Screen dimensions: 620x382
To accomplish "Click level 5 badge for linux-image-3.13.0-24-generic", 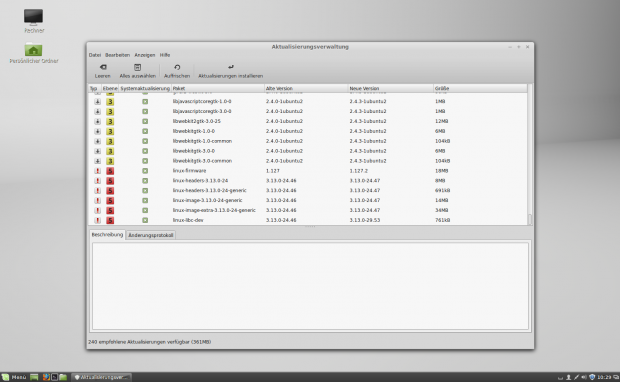I will 110,200.
